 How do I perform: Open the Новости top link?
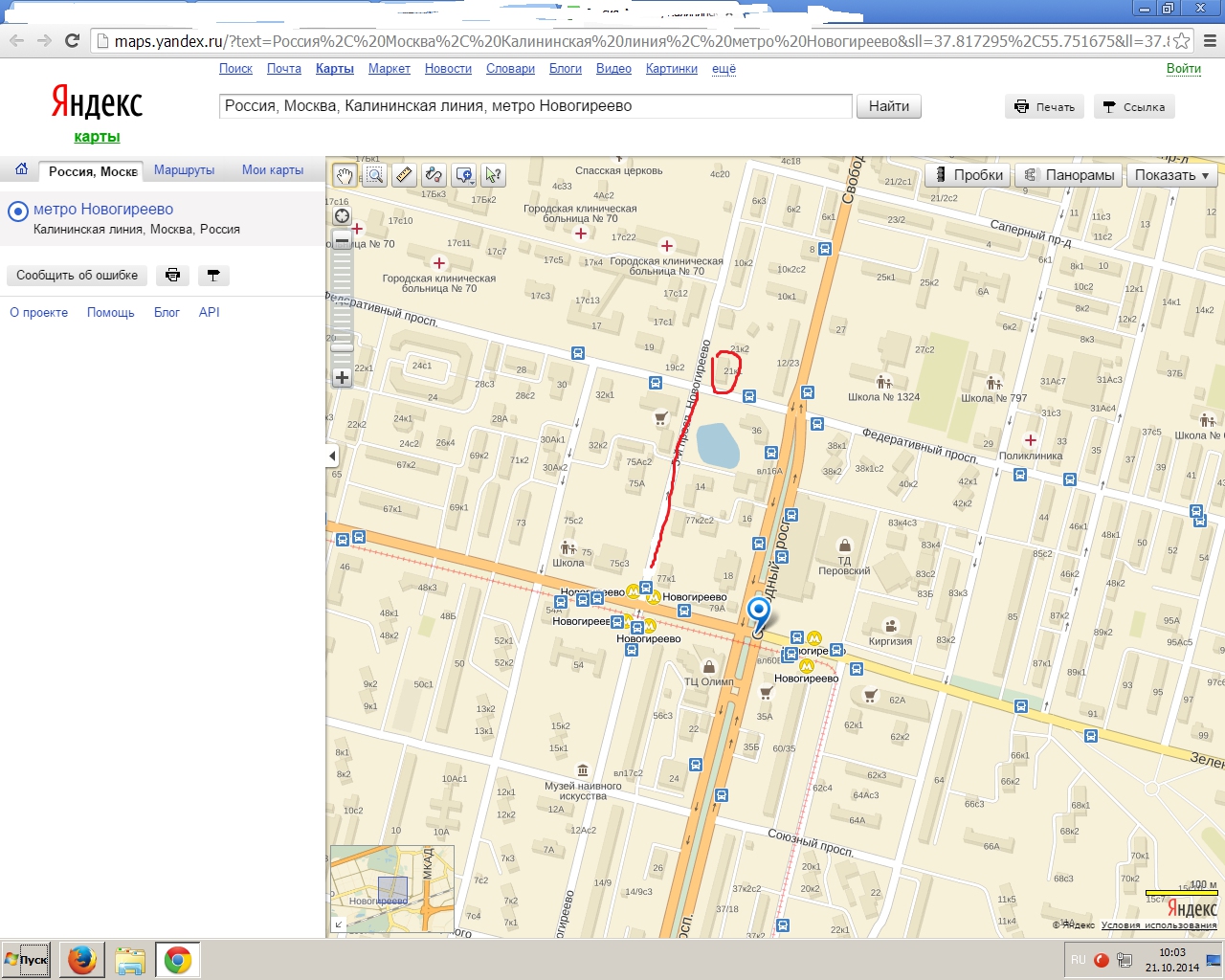pos(448,69)
